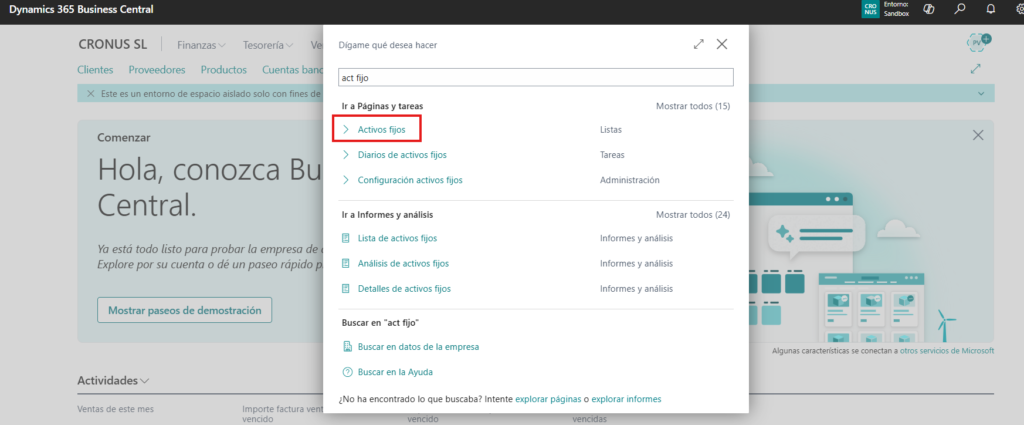Open settings gear in top bar
This screenshot has height=425, width=1024.
pyautogui.click(x=1017, y=9)
